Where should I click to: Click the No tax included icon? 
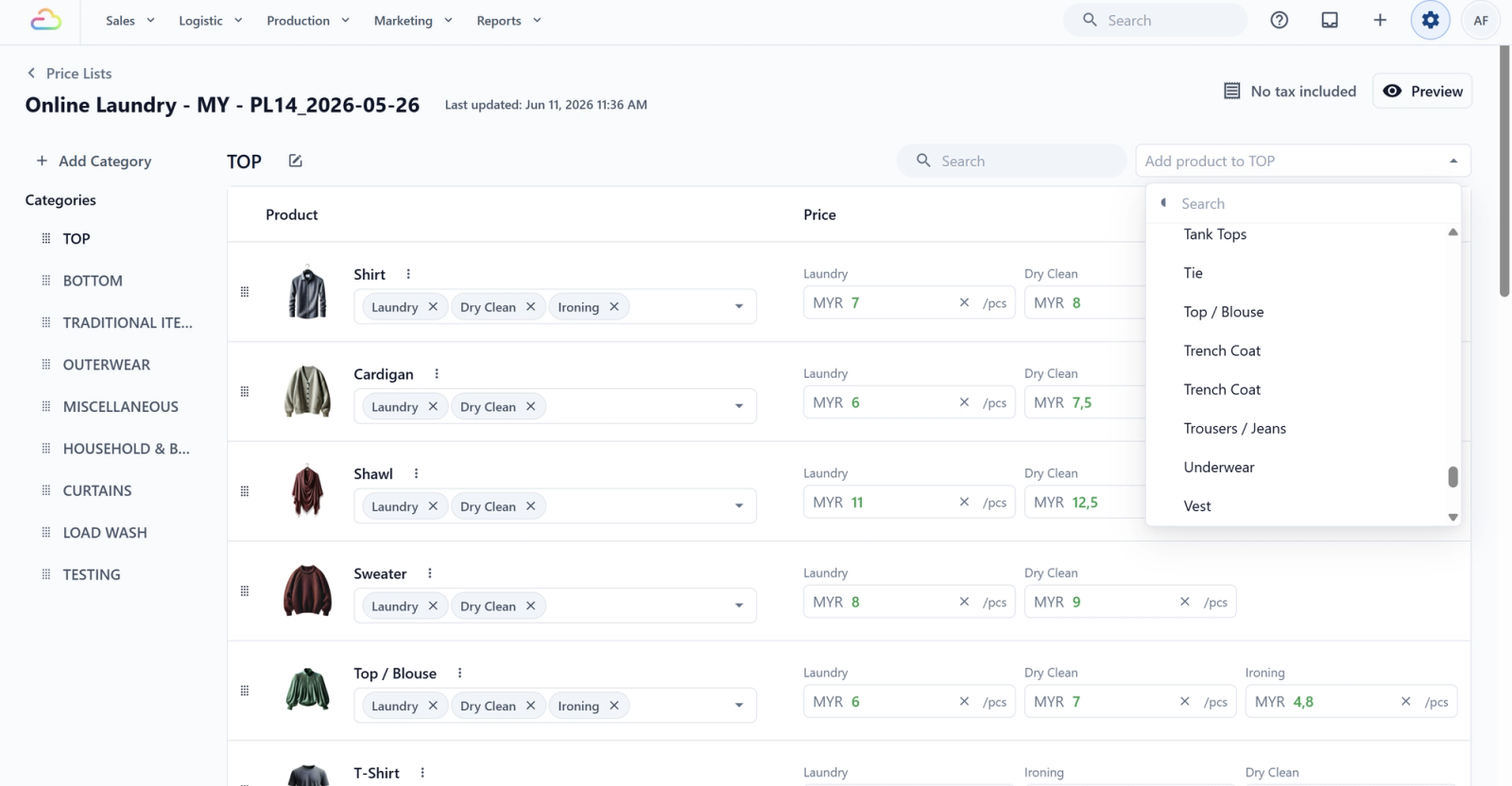(x=1232, y=91)
